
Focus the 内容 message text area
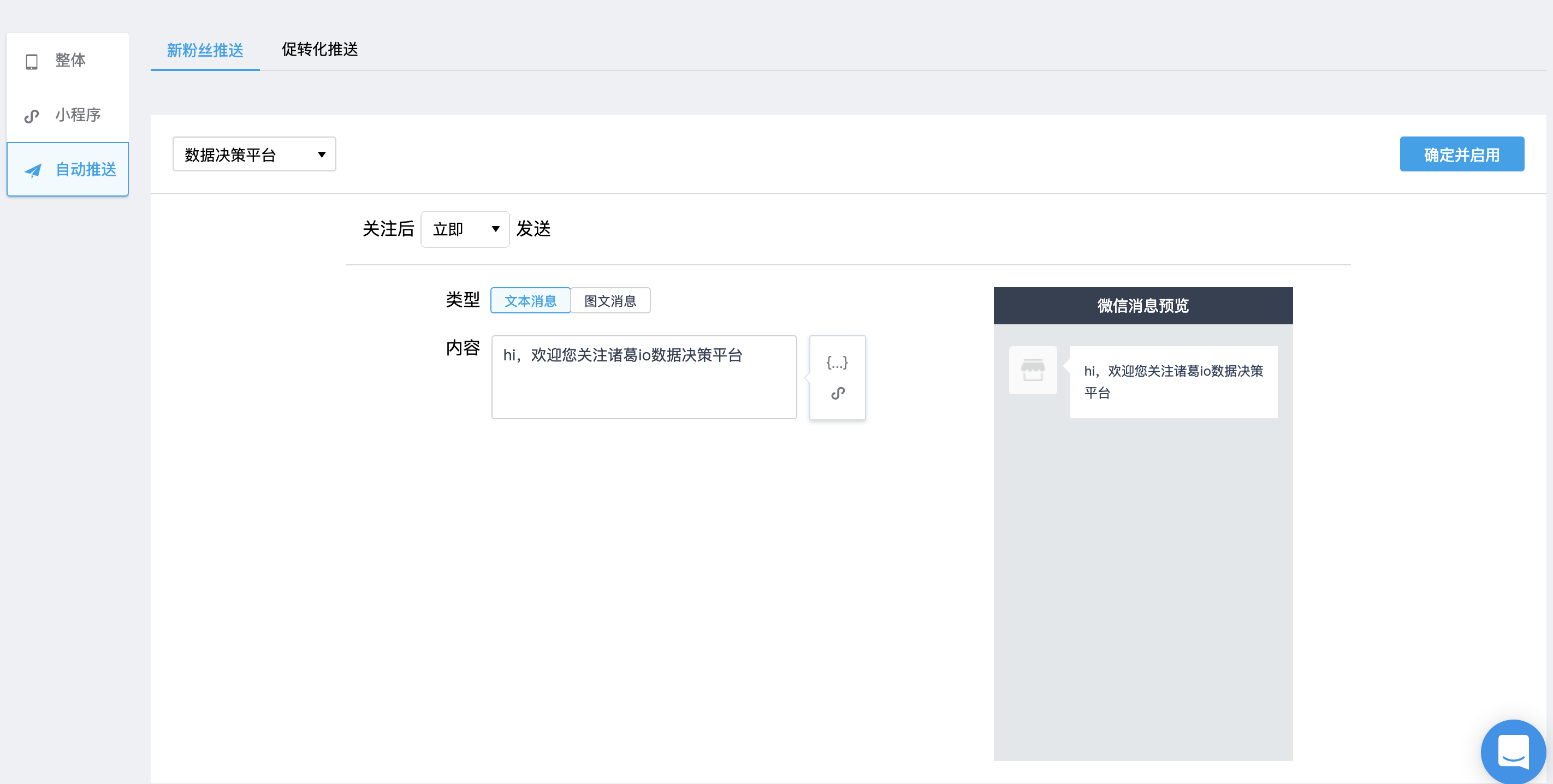tap(644, 377)
